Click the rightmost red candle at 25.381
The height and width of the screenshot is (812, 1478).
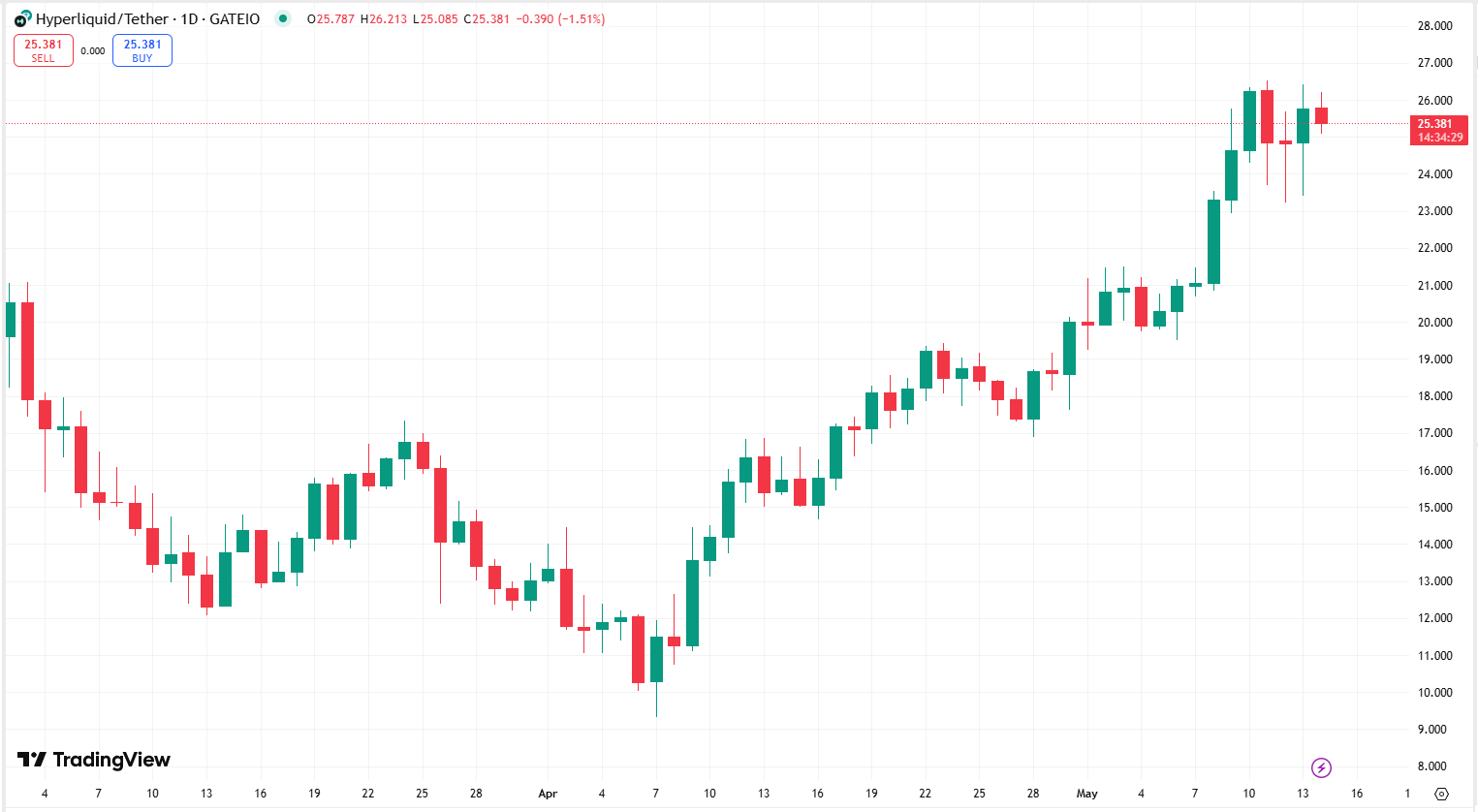(1321, 115)
